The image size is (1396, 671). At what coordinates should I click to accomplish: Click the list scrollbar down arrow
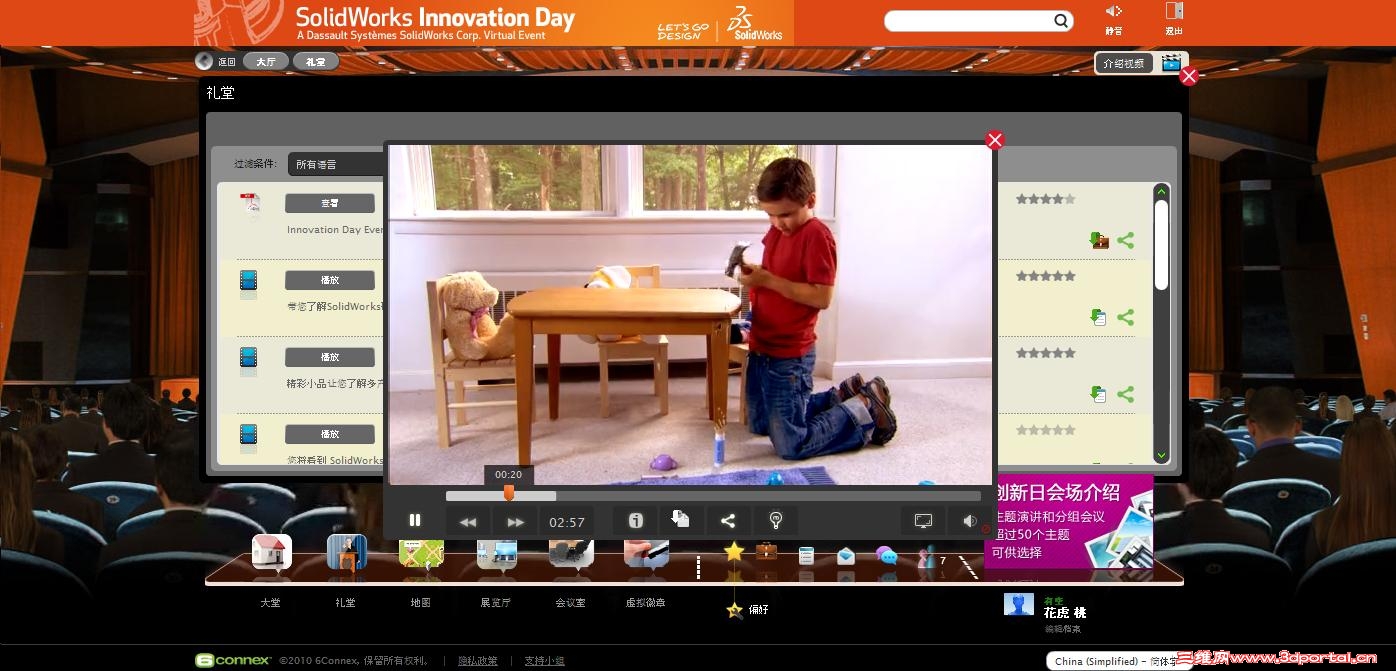click(1161, 455)
